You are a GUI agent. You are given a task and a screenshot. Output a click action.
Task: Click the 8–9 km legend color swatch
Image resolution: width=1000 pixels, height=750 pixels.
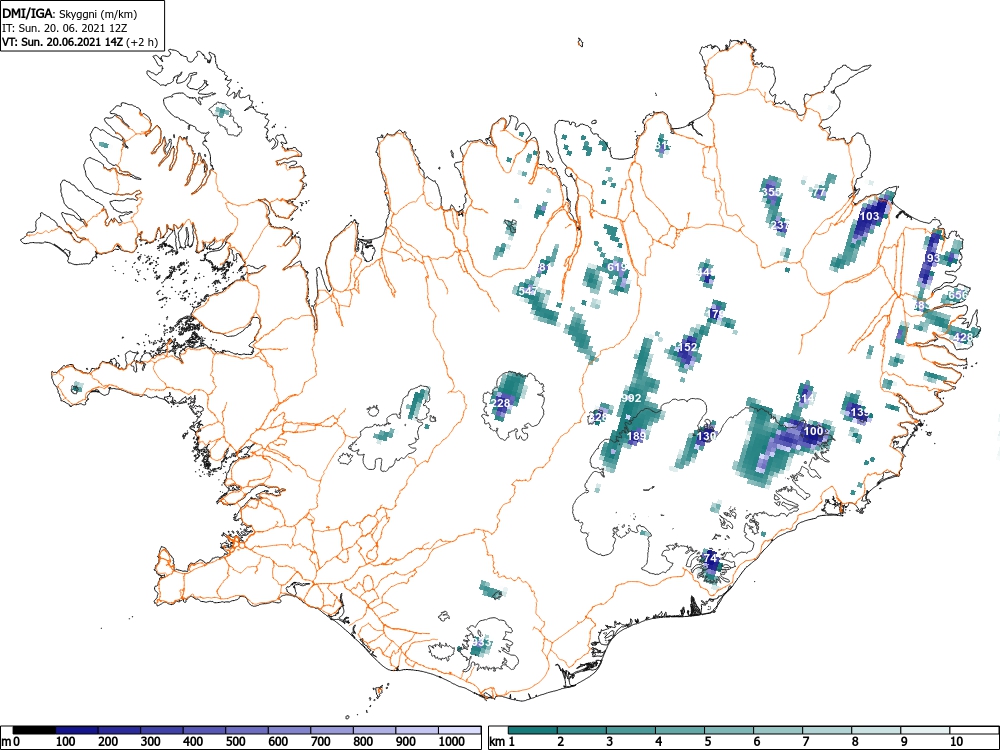(x=876, y=730)
